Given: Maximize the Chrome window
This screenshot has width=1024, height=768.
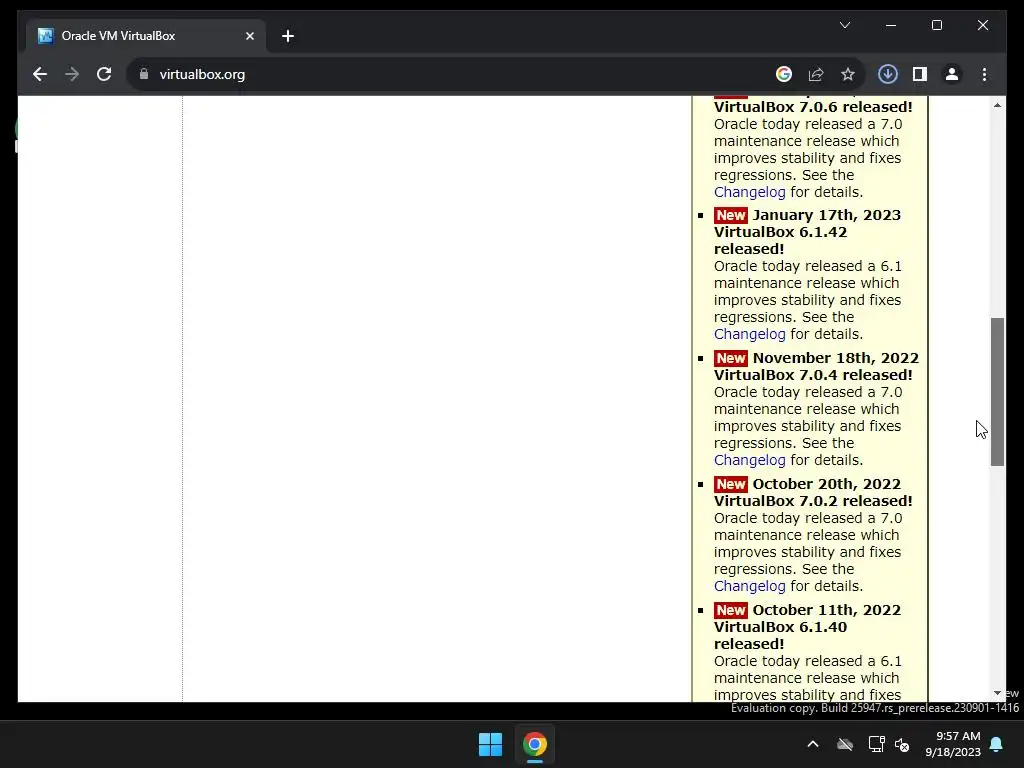Looking at the screenshot, I should pyautogui.click(x=936, y=25).
